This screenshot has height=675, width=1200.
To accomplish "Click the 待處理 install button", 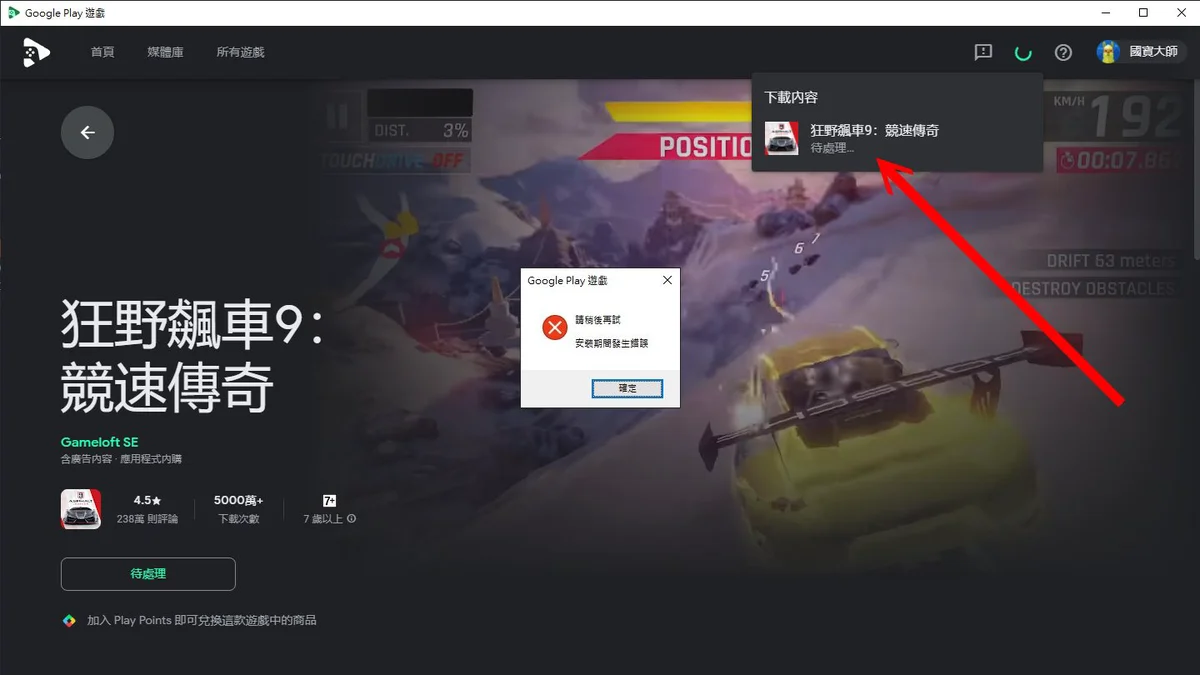I will click(x=148, y=574).
